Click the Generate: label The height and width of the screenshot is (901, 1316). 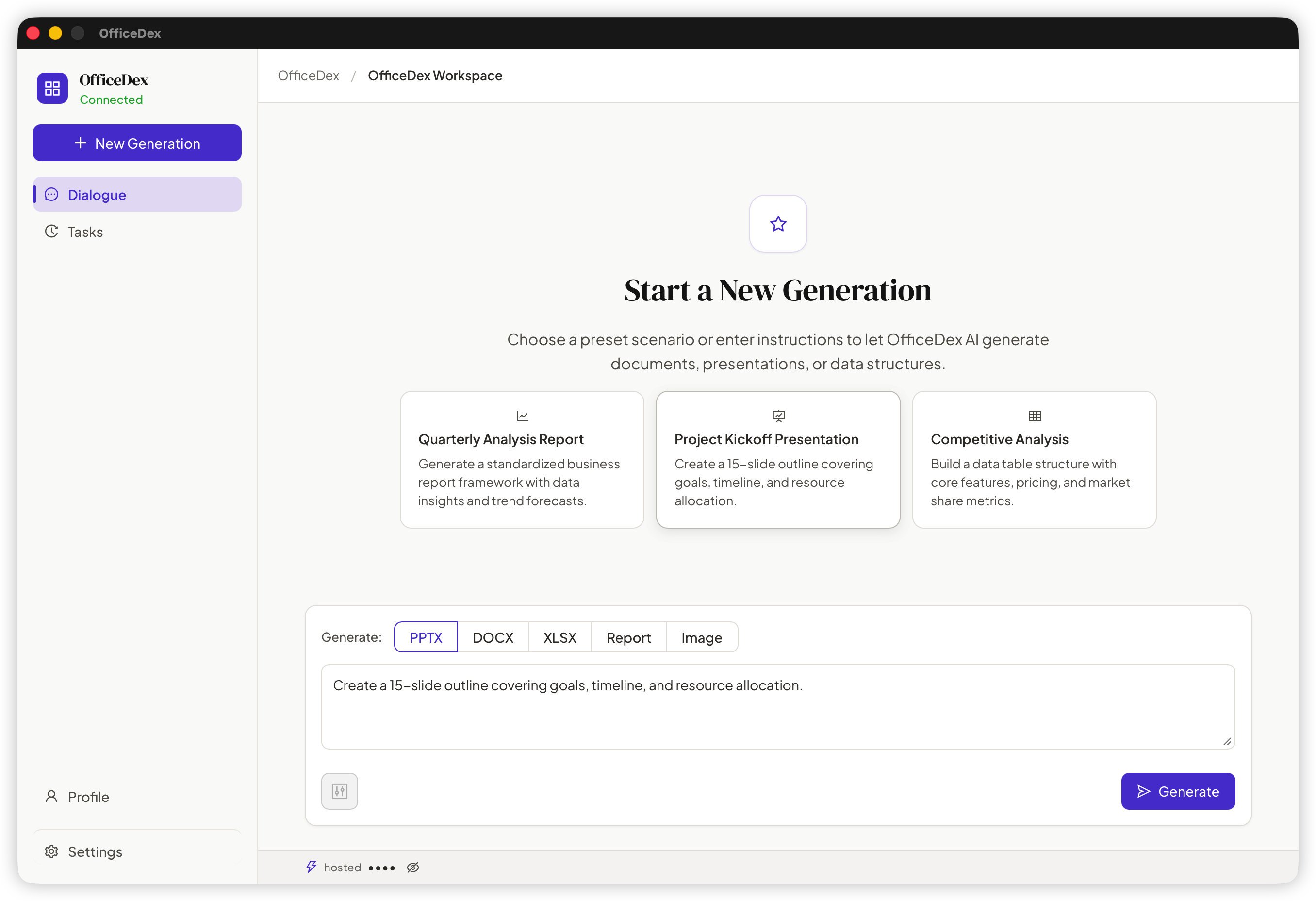(x=352, y=637)
